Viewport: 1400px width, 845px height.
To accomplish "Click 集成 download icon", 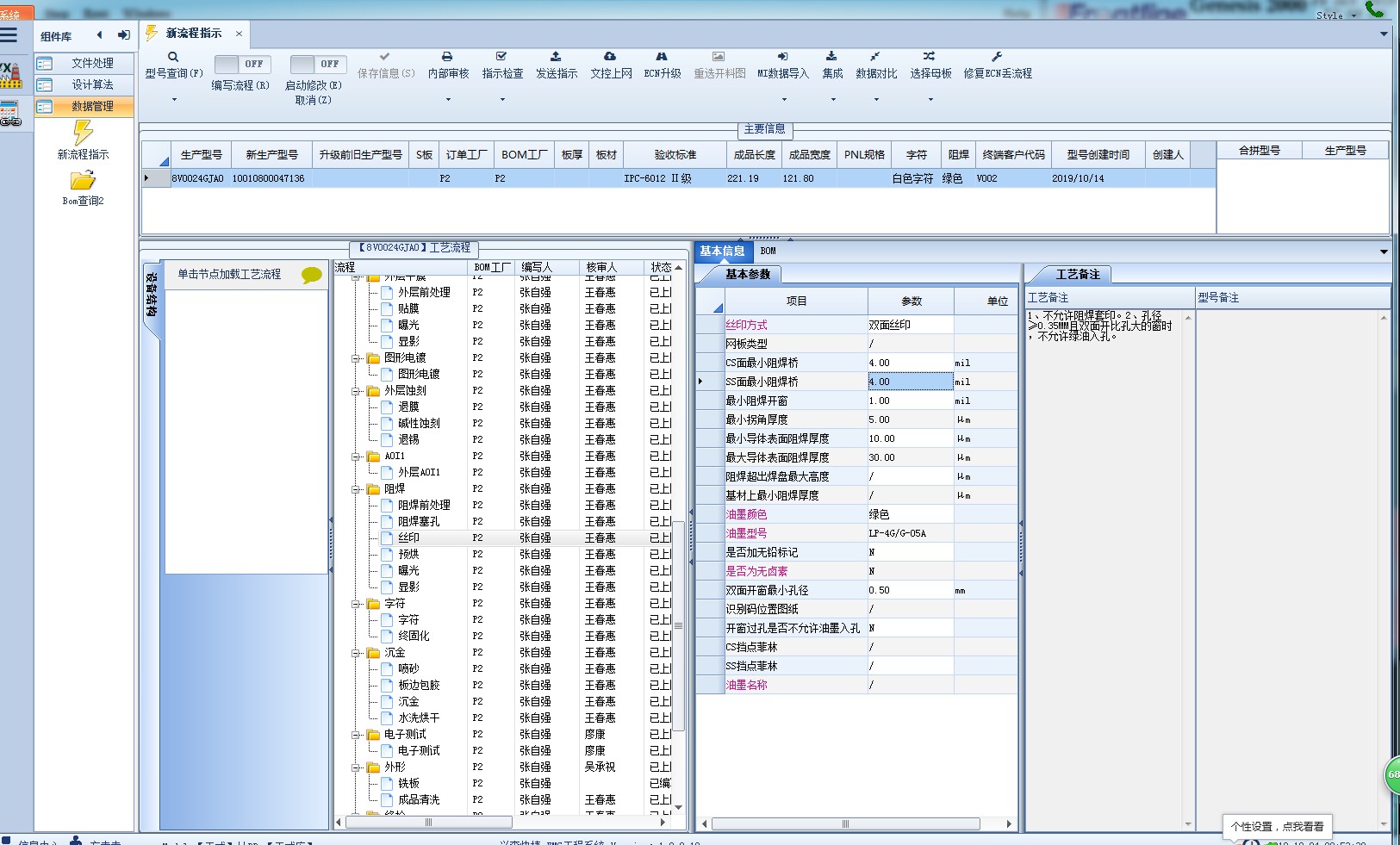I will coord(831,56).
